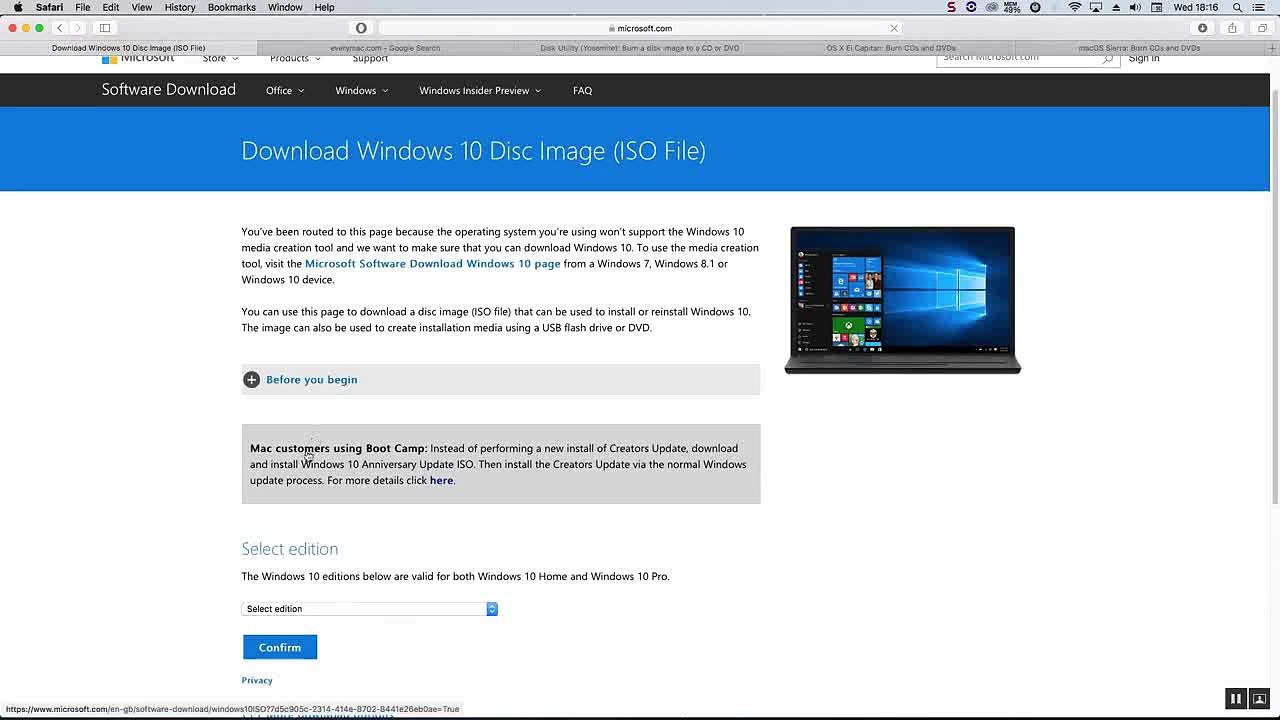This screenshot has width=1280, height=720.
Task: Open the View menu
Action: pos(142,7)
